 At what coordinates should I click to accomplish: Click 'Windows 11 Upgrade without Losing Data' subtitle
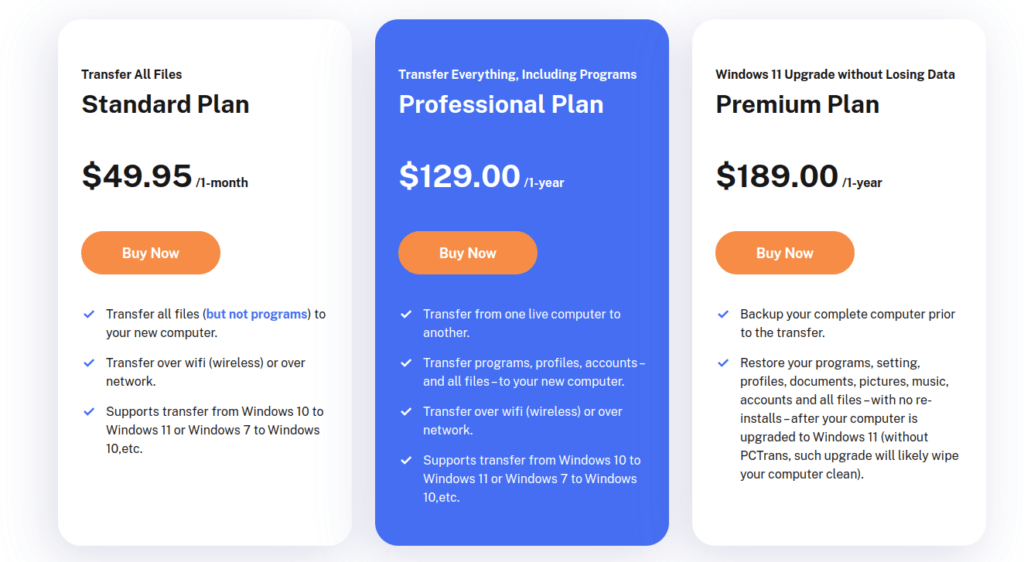coord(835,74)
